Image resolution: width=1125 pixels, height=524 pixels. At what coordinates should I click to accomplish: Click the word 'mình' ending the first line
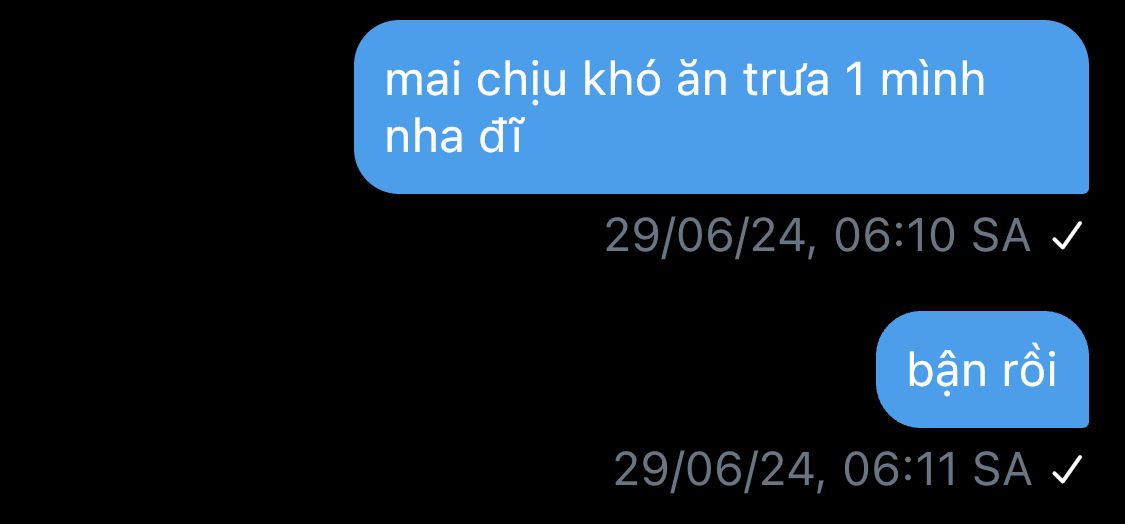tap(932, 79)
